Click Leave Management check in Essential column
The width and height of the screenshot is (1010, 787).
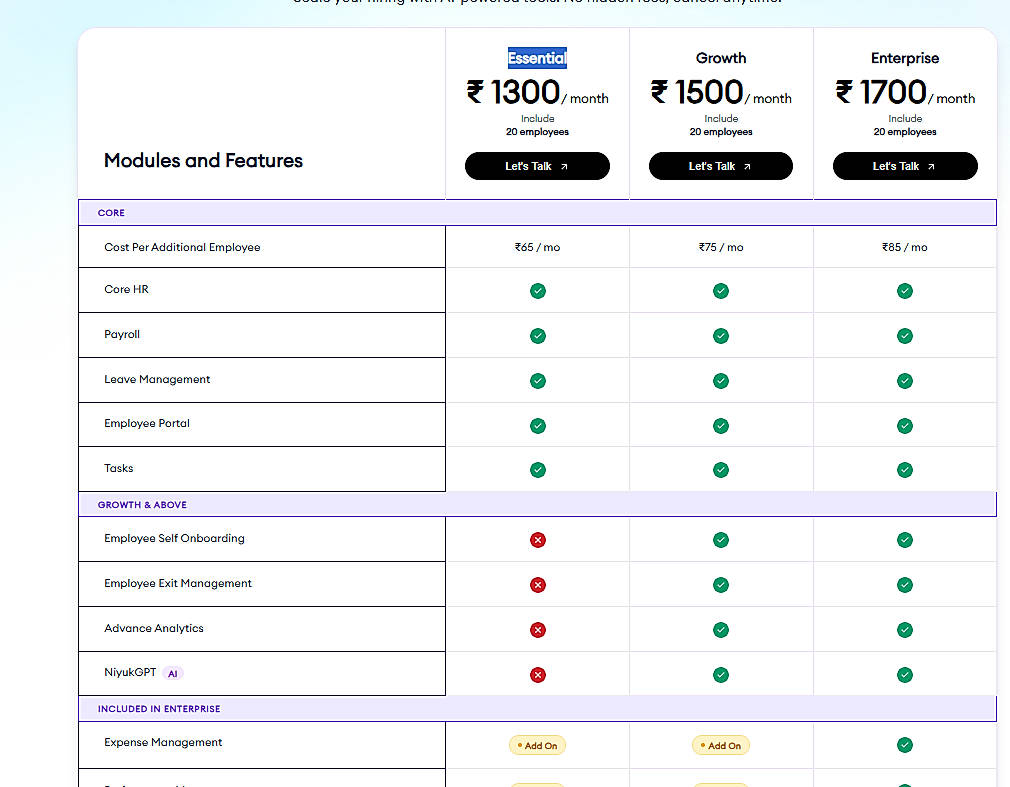(538, 381)
